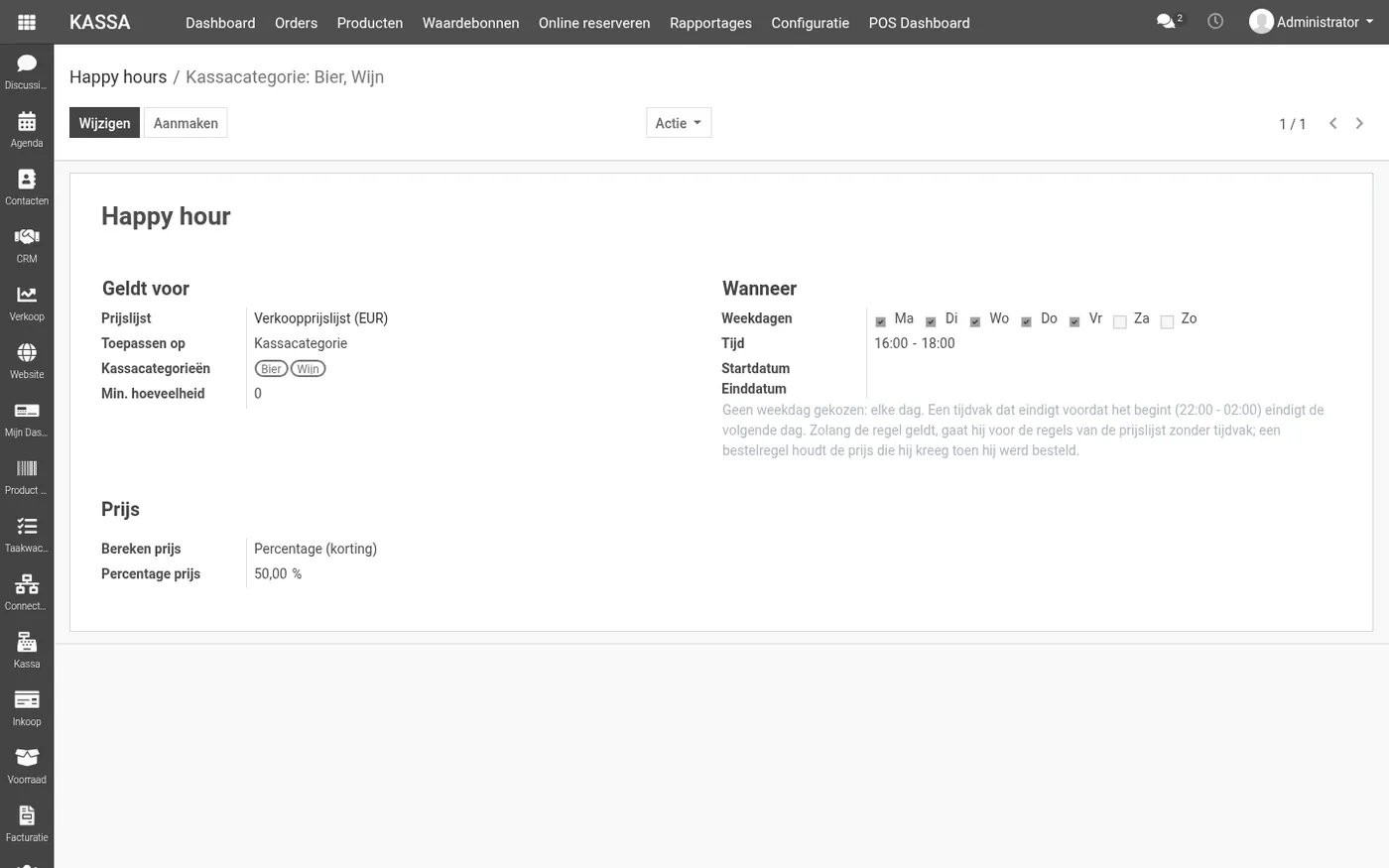The width and height of the screenshot is (1389, 868).
Task: Enable the Za weekday checkbox
Action: click(1119, 321)
